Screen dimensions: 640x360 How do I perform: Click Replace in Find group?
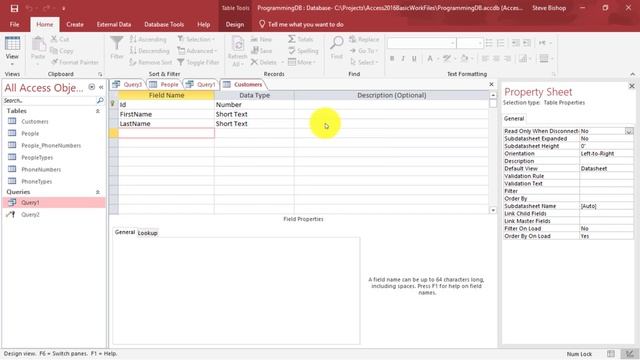[x=364, y=39]
